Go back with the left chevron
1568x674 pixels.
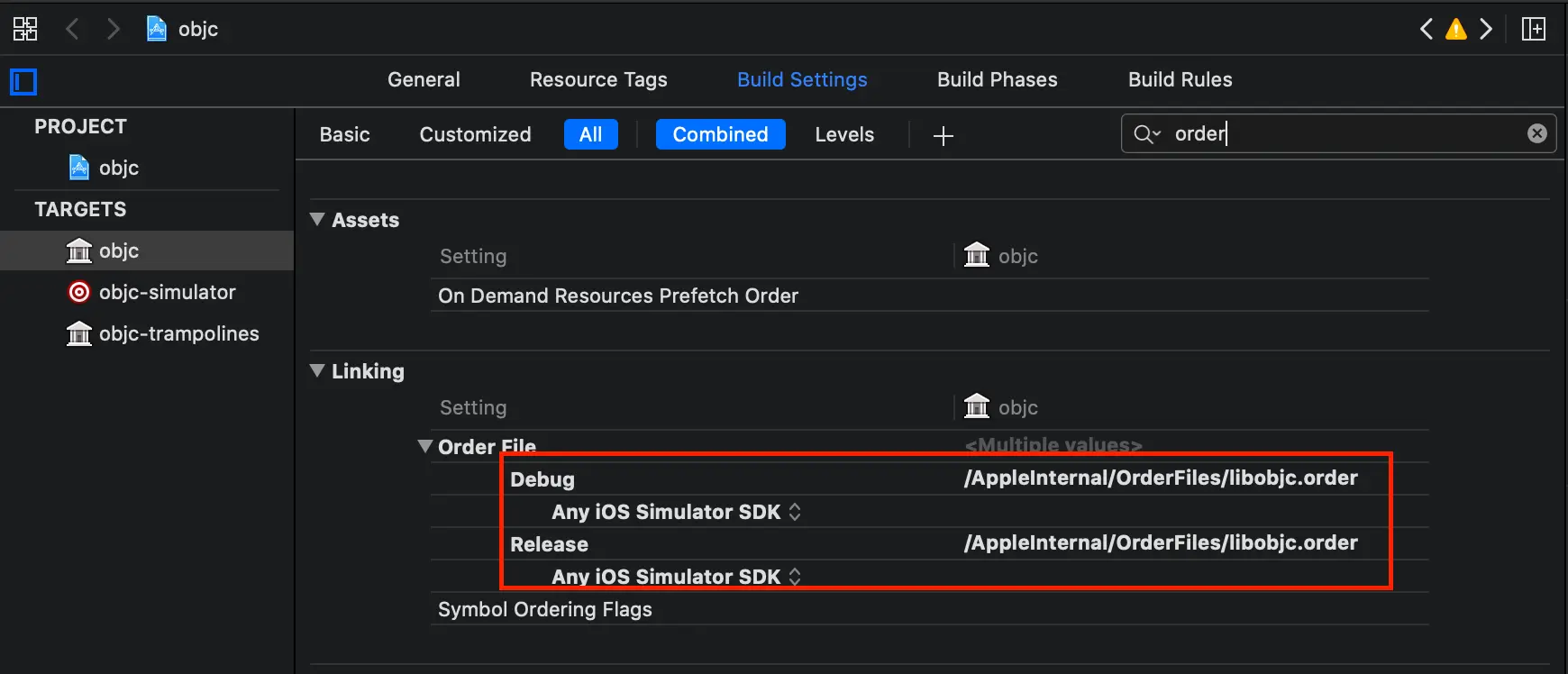point(73,29)
